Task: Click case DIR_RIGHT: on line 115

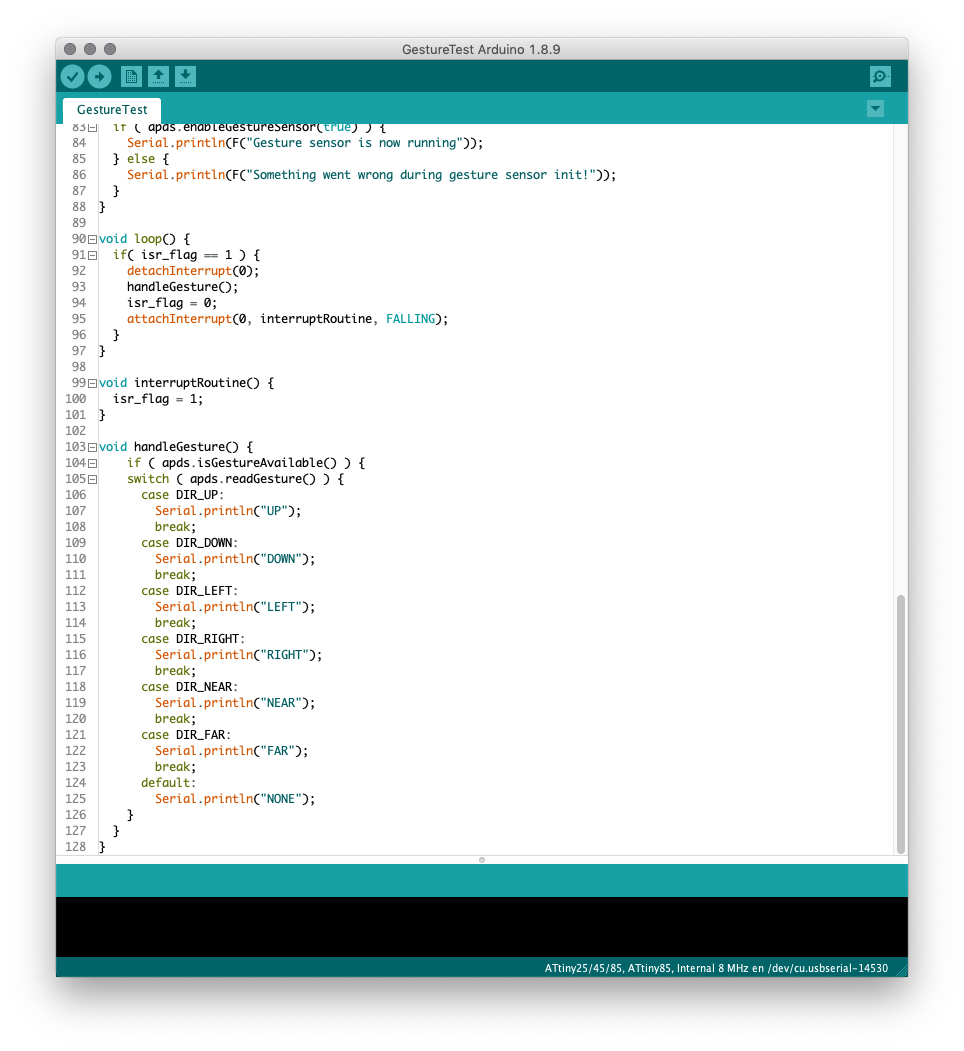Action: pos(193,639)
